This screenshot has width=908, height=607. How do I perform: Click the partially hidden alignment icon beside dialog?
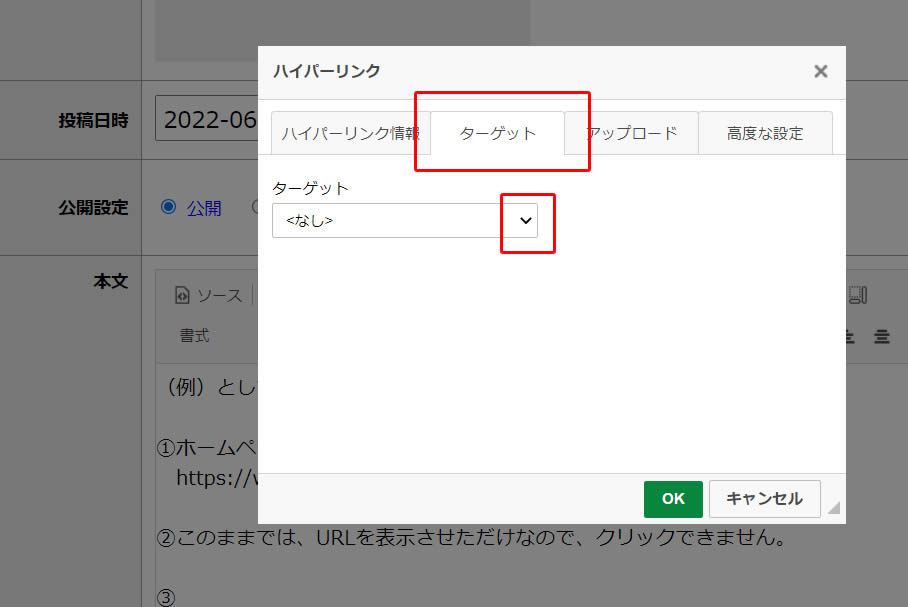tap(851, 337)
